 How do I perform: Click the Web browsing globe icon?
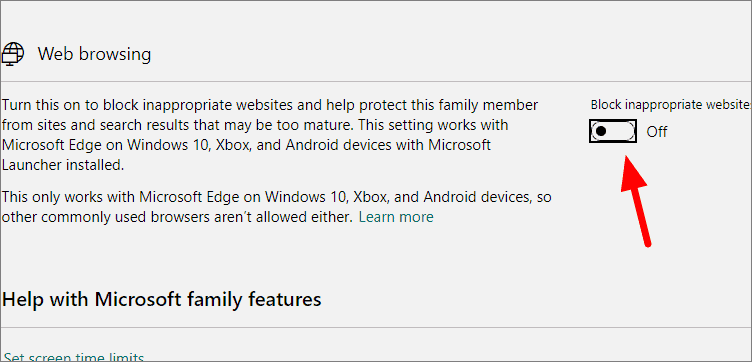pos(13,53)
